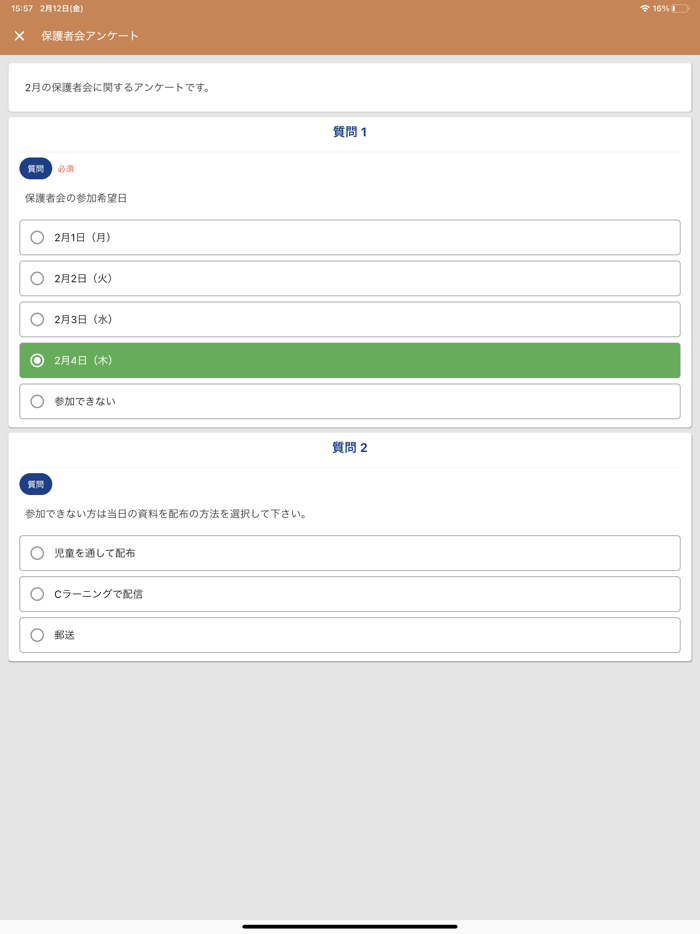Image resolution: width=700 pixels, height=934 pixels.
Task: Select the 2月3日（水） radio button
Action: (350, 319)
